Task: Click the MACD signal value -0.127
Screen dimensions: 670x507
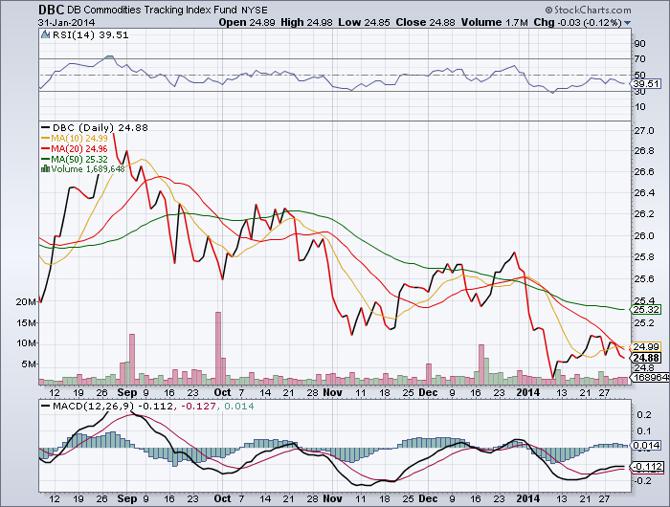Action: [199, 406]
